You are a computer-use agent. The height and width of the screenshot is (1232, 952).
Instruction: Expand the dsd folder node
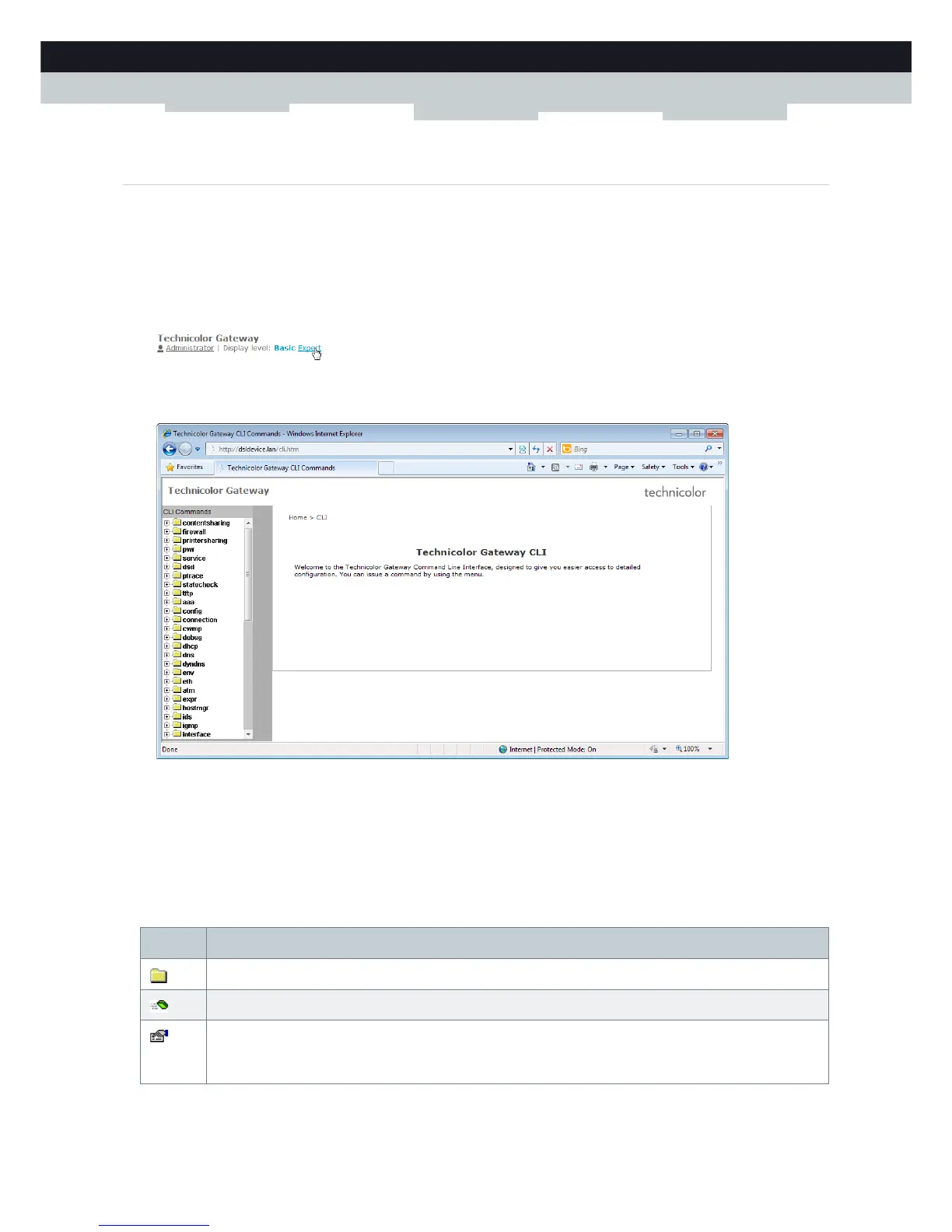pyautogui.click(x=166, y=567)
